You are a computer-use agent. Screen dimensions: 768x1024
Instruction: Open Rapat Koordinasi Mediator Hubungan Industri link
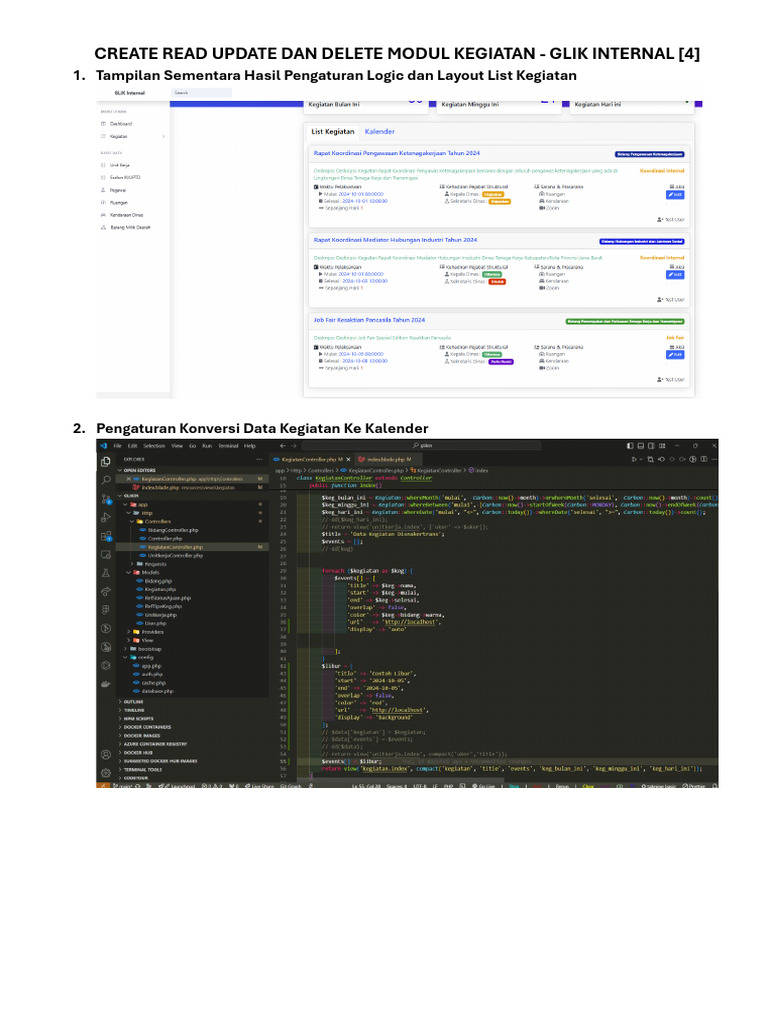click(395, 240)
